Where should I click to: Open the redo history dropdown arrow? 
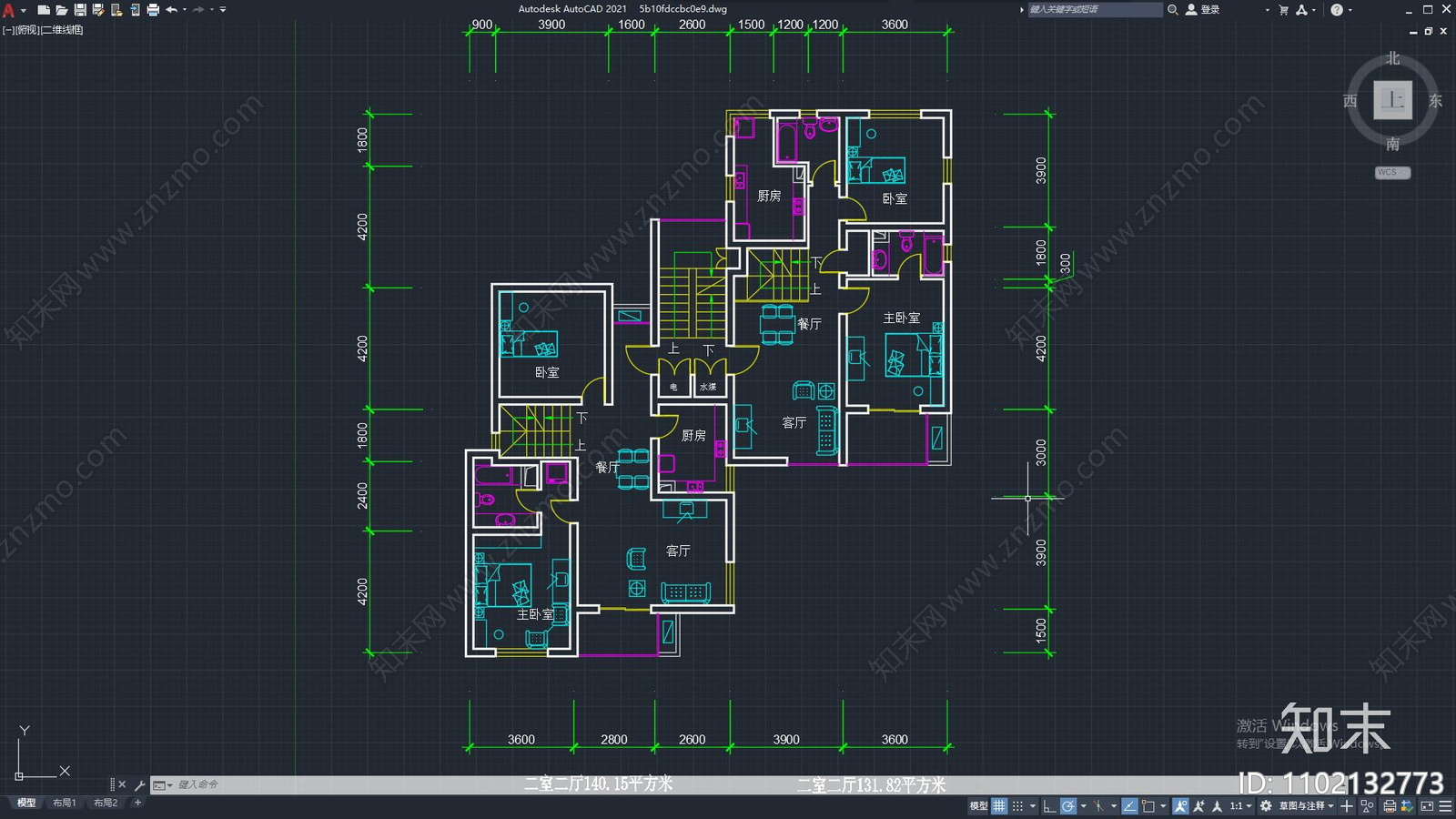pos(212,10)
